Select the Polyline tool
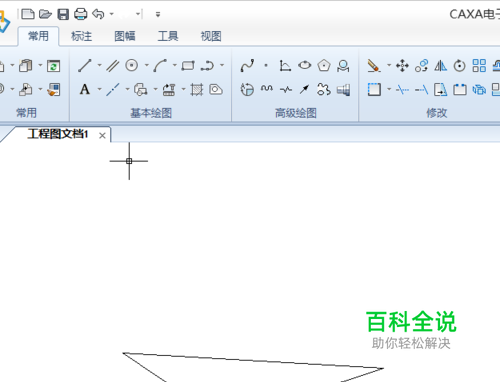 coord(207,65)
